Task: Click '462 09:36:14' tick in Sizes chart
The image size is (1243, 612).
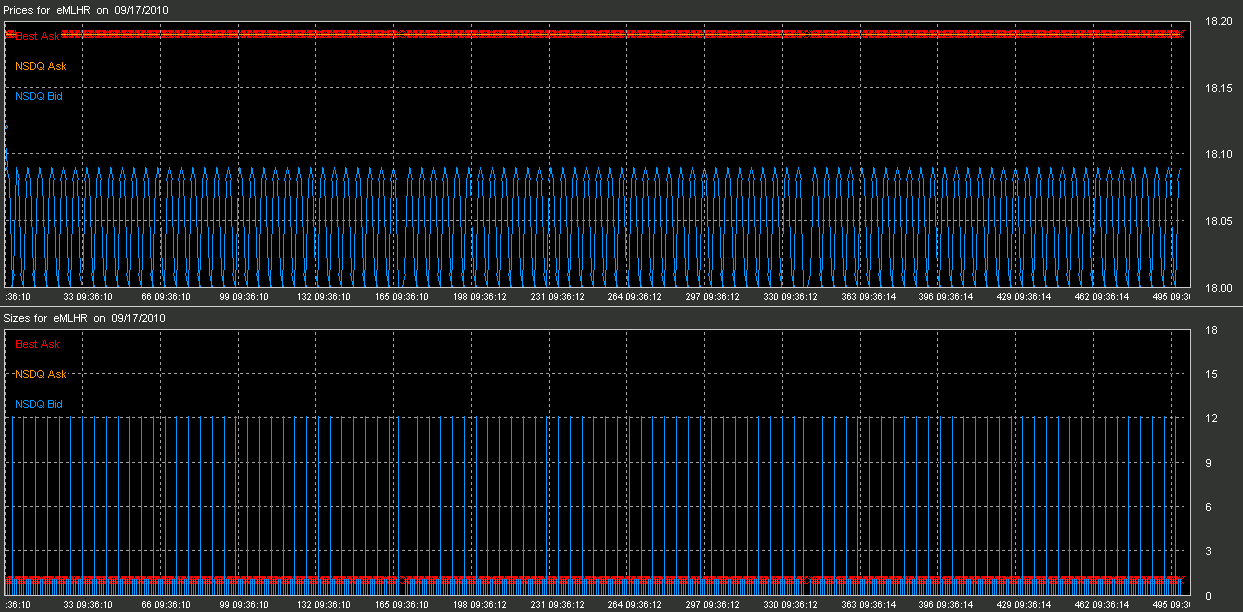Action: click(x=1101, y=605)
